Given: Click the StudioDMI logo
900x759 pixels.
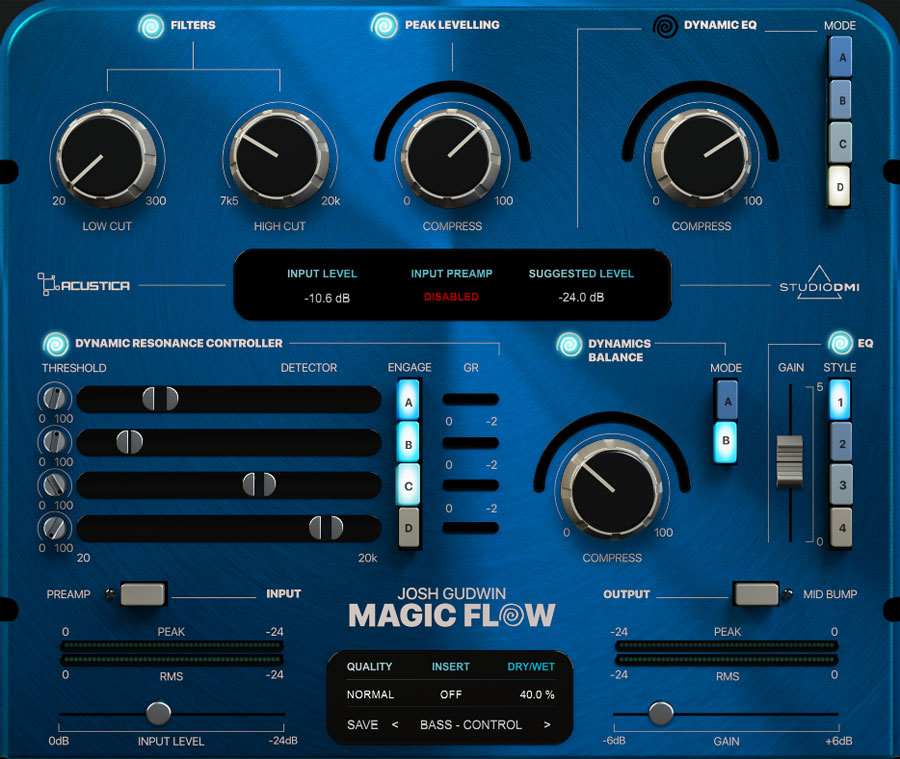Looking at the screenshot, I should [819, 282].
